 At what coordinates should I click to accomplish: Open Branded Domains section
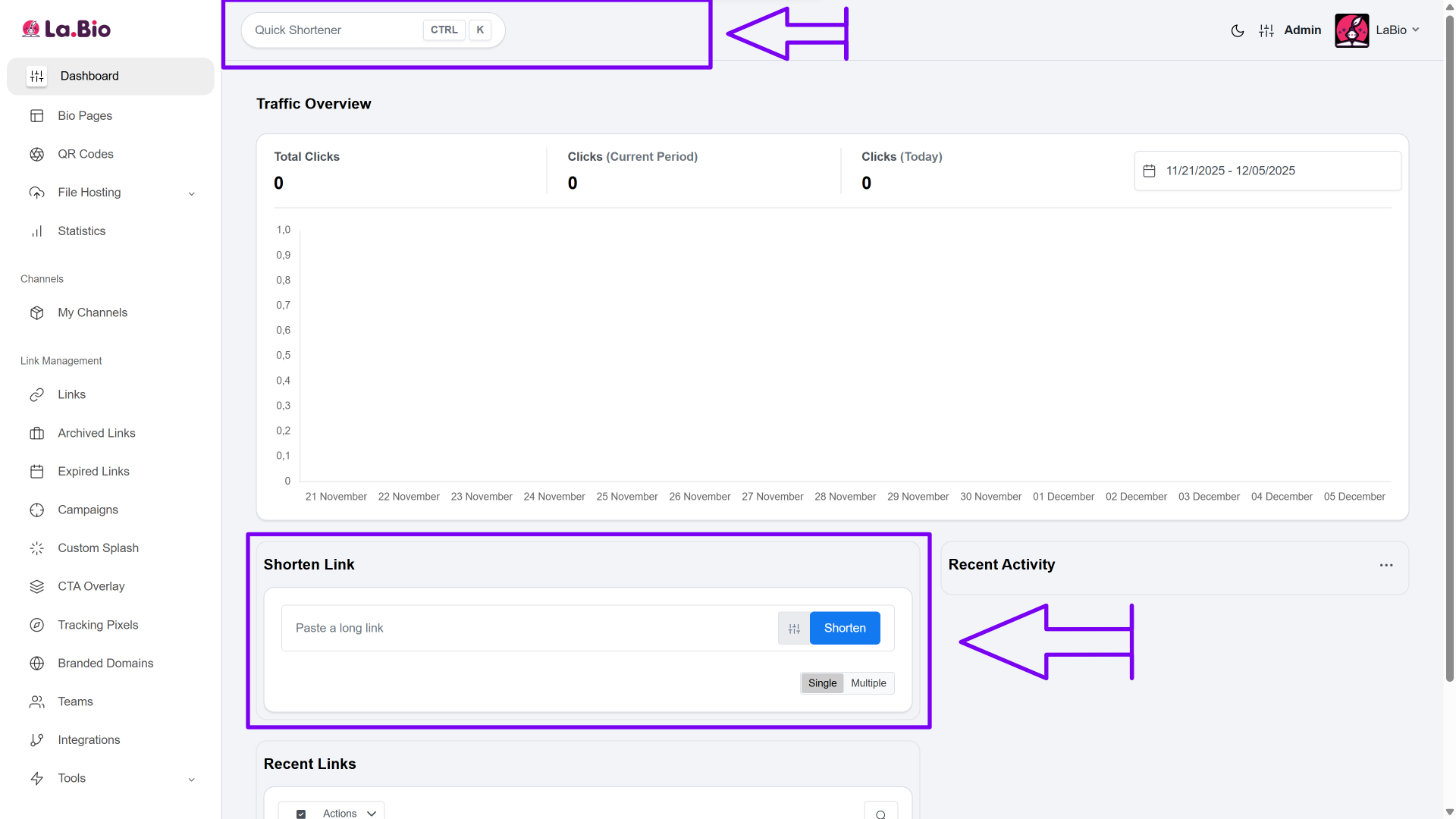[x=105, y=663]
